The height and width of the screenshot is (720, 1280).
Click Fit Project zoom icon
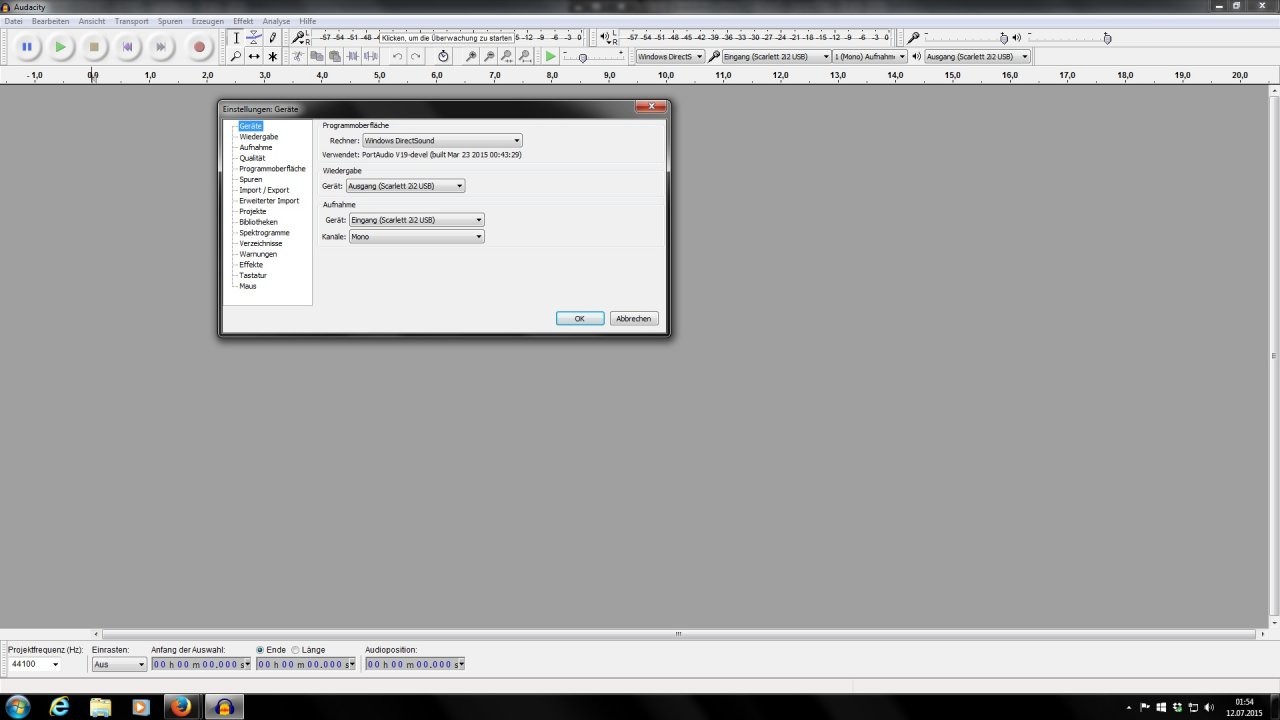tap(525, 57)
